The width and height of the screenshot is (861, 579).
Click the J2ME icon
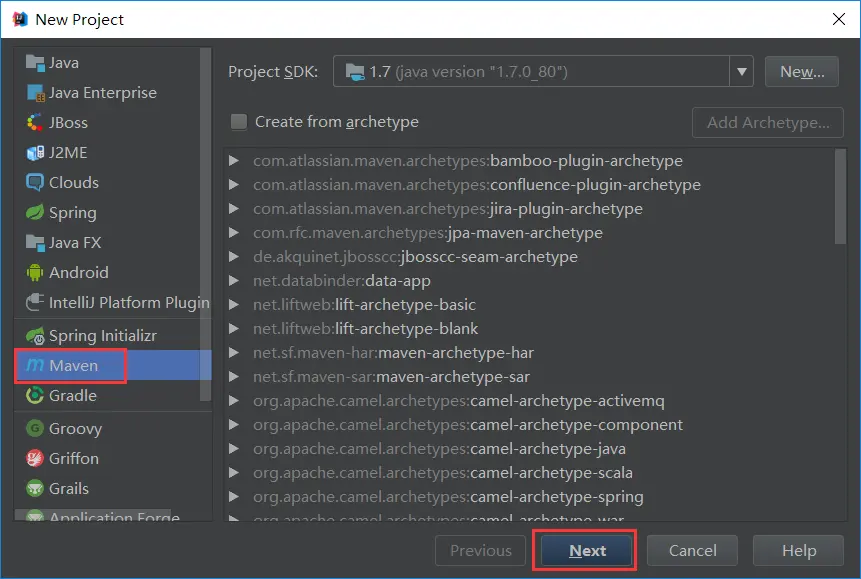(35, 153)
